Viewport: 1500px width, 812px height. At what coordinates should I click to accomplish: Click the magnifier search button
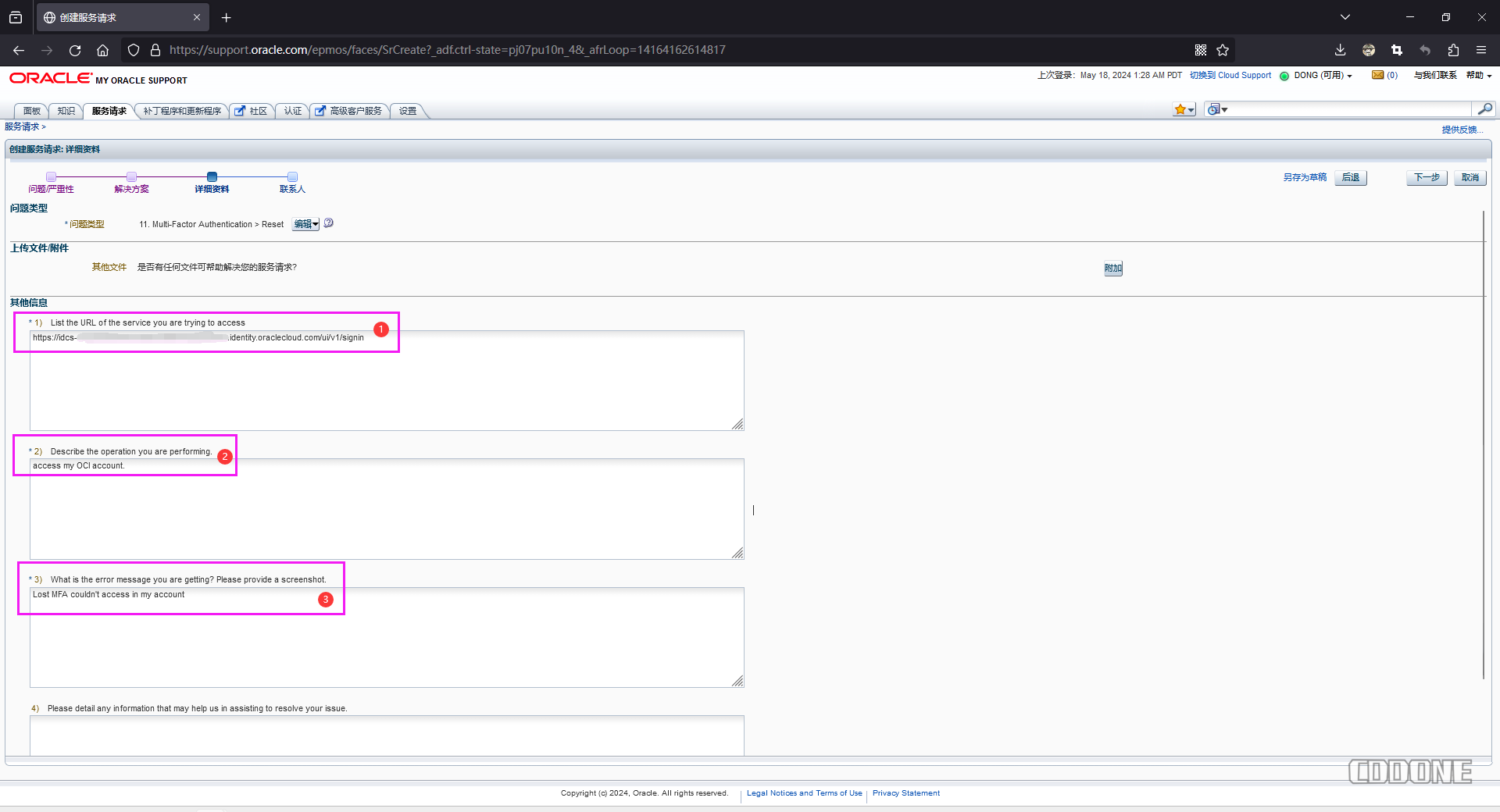[1484, 109]
